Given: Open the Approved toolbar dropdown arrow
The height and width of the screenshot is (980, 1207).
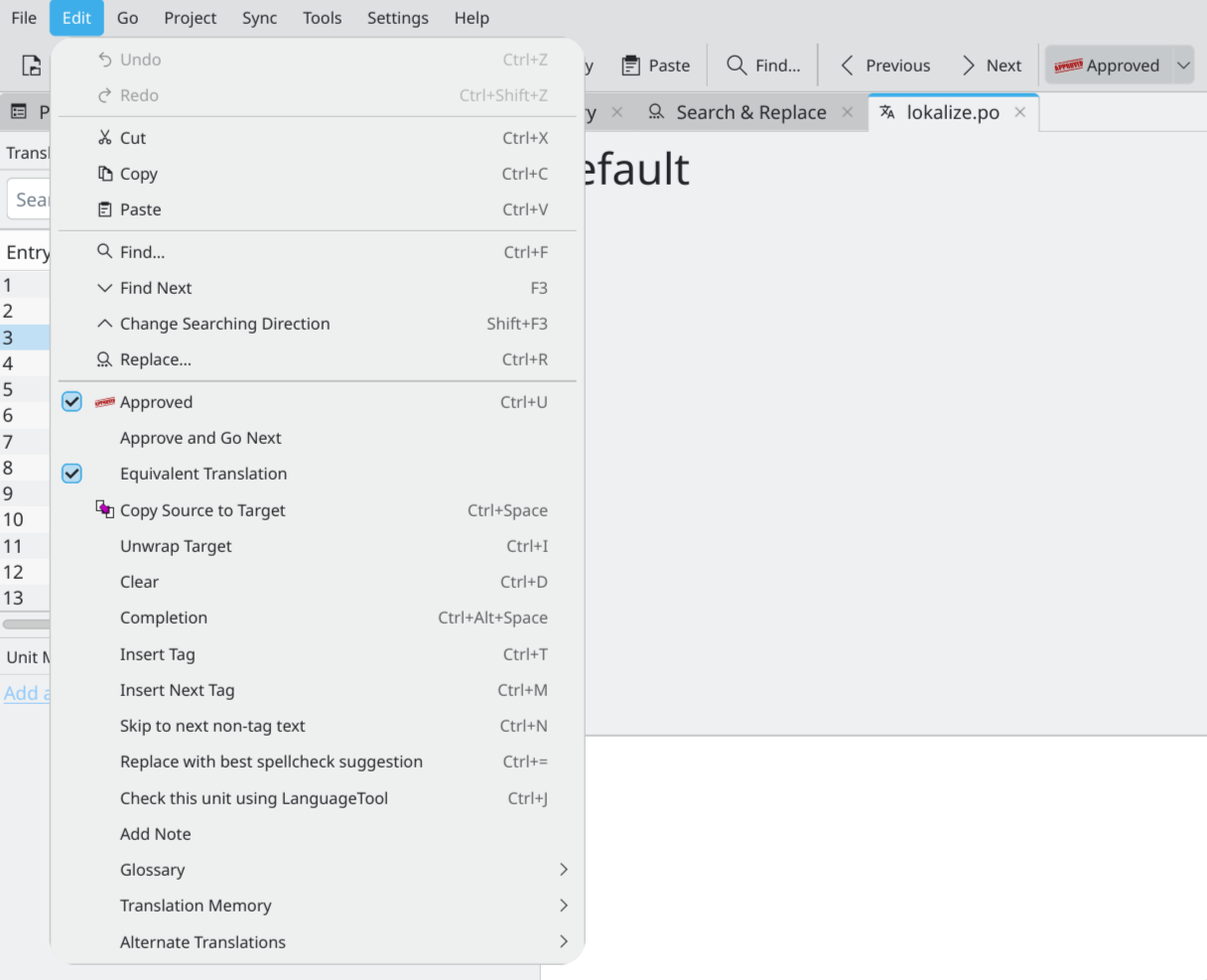Looking at the screenshot, I should (1183, 66).
